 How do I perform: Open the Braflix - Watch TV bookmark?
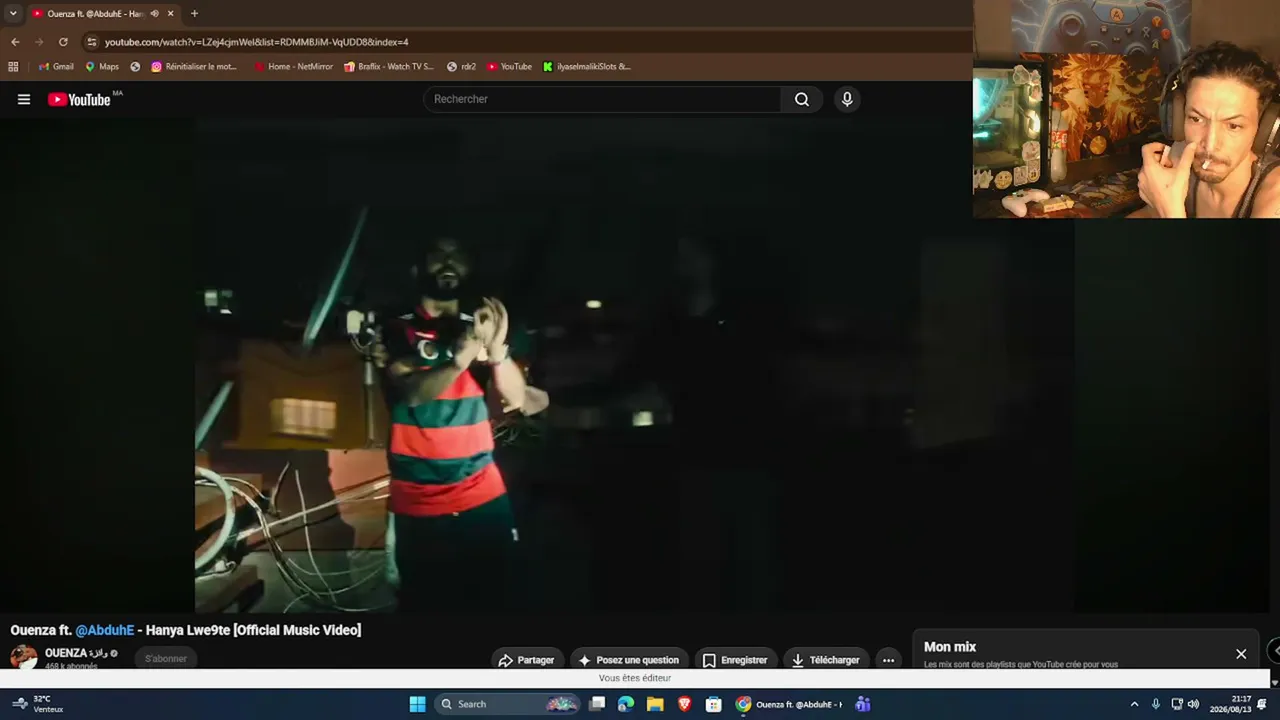pyautogui.click(x=389, y=67)
